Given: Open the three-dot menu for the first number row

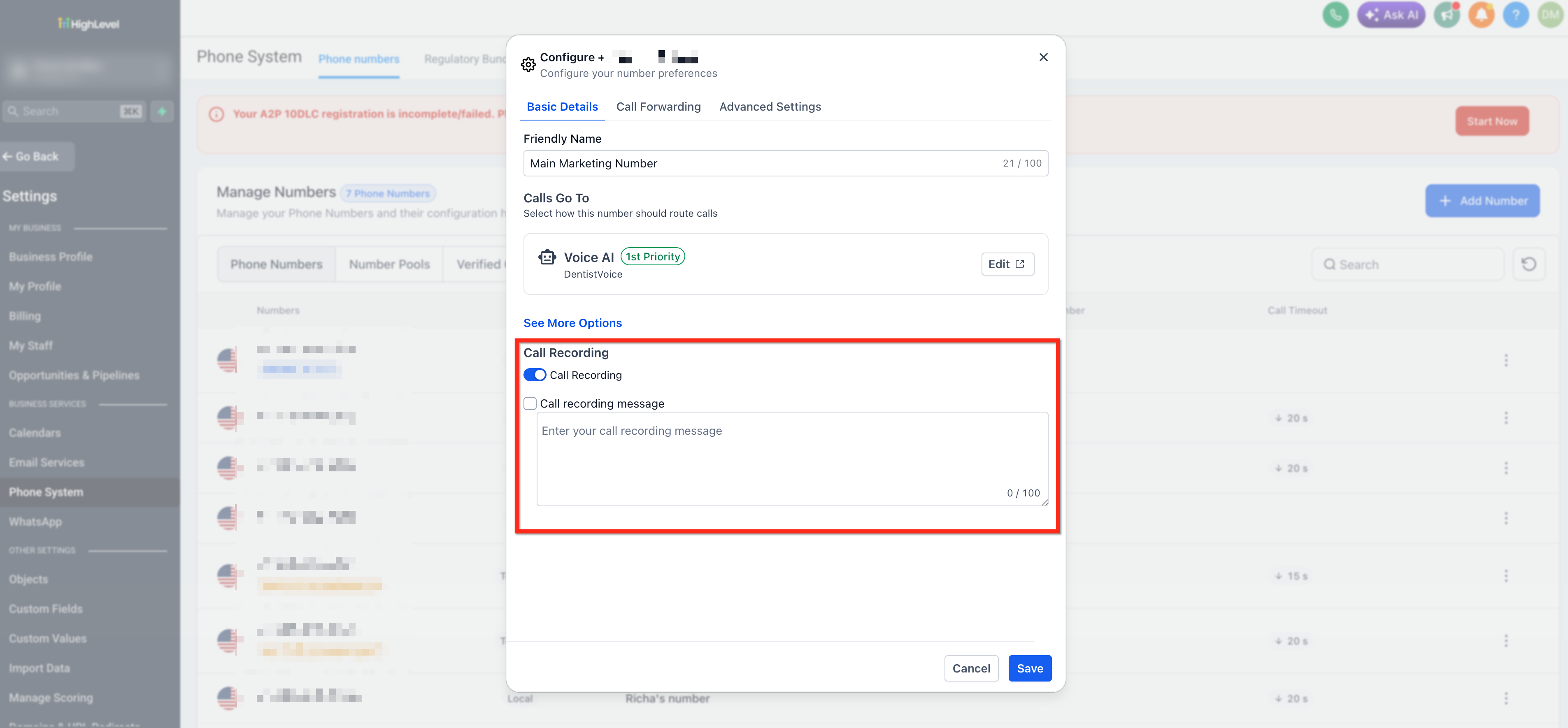Looking at the screenshot, I should tap(1506, 361).
